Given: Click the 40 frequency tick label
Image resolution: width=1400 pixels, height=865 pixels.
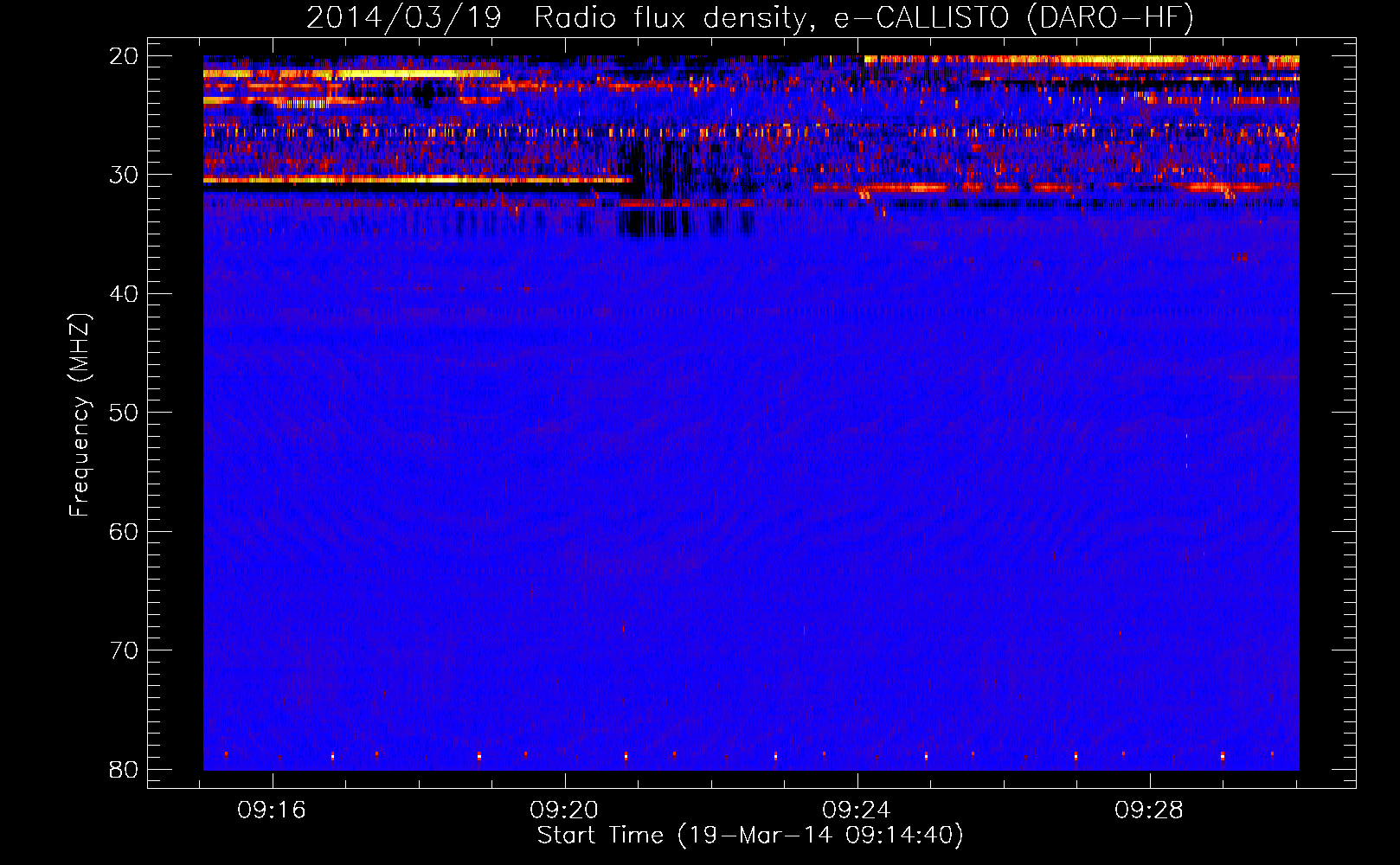Looking at the screenshot, I should [124, 294].
